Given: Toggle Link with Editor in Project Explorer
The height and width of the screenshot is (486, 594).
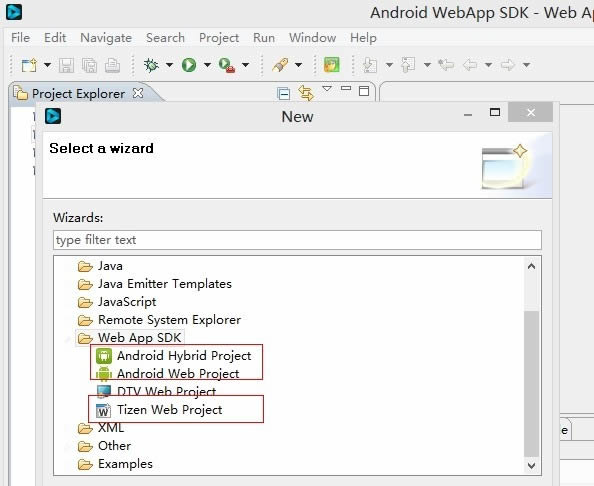Looking at the screenshot, I should click(x=306, y=93).
